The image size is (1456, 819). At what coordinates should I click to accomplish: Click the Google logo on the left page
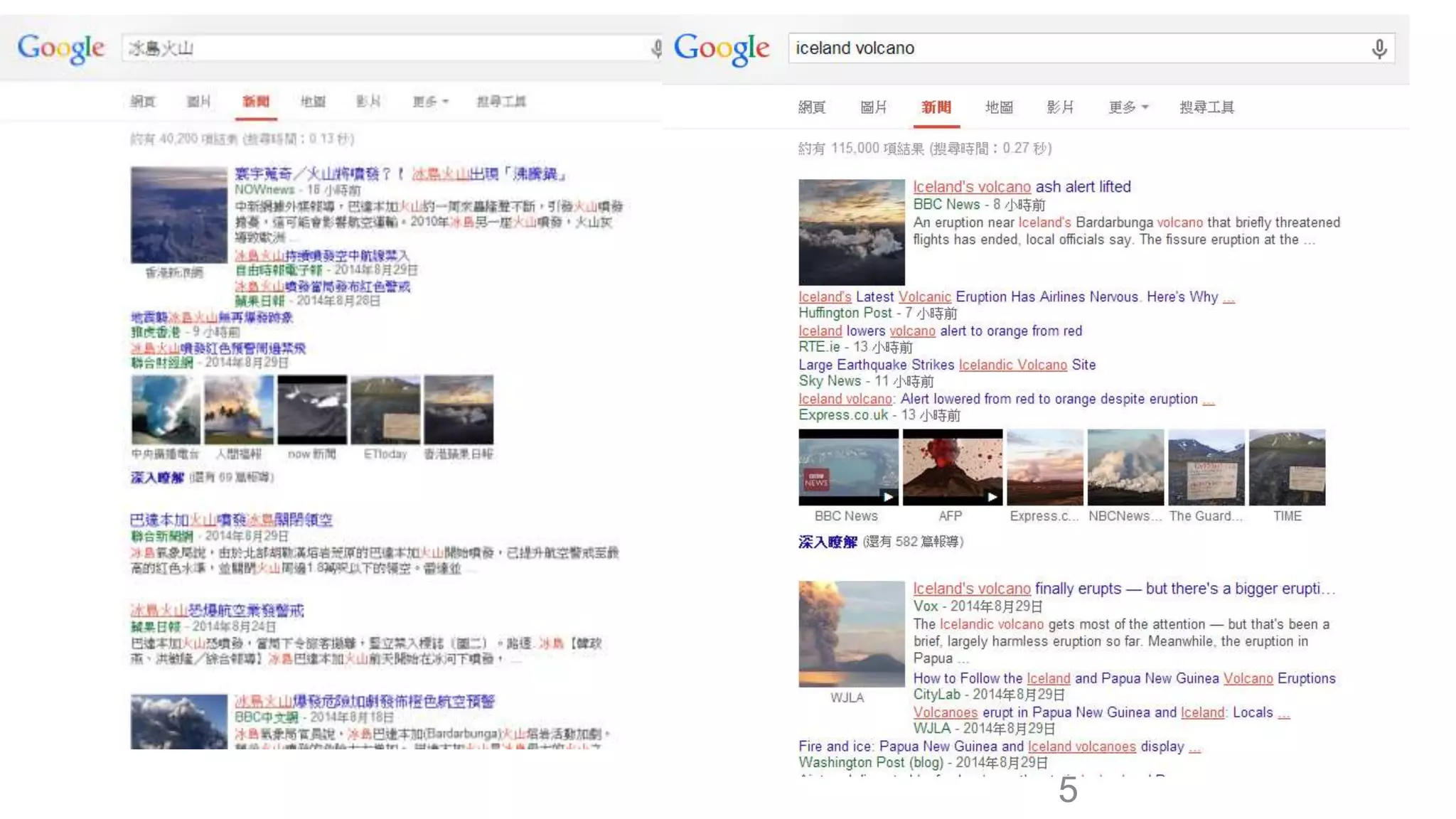(61, 48)
